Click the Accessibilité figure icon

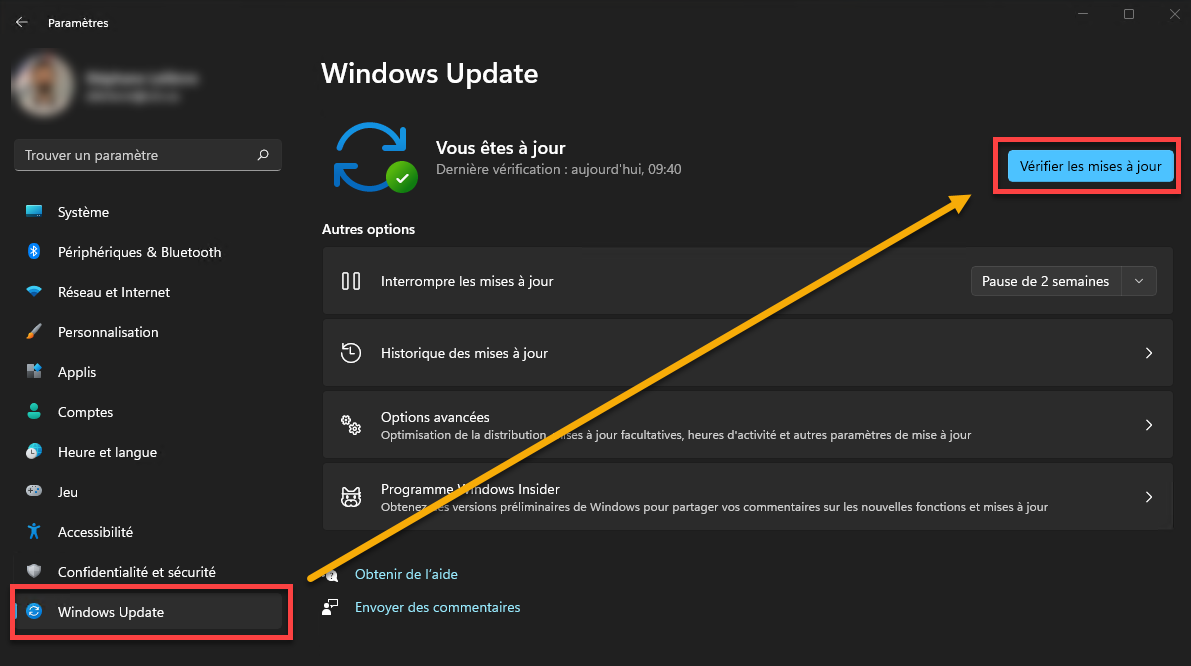click(34, 532)
